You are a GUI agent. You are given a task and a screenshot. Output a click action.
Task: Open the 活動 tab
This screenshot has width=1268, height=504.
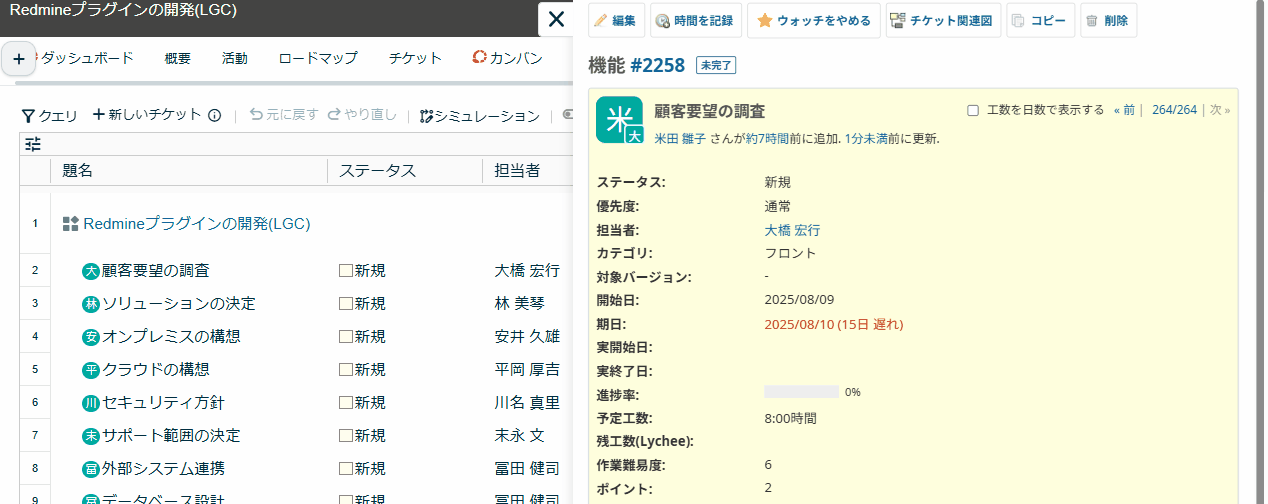point(235,58)
